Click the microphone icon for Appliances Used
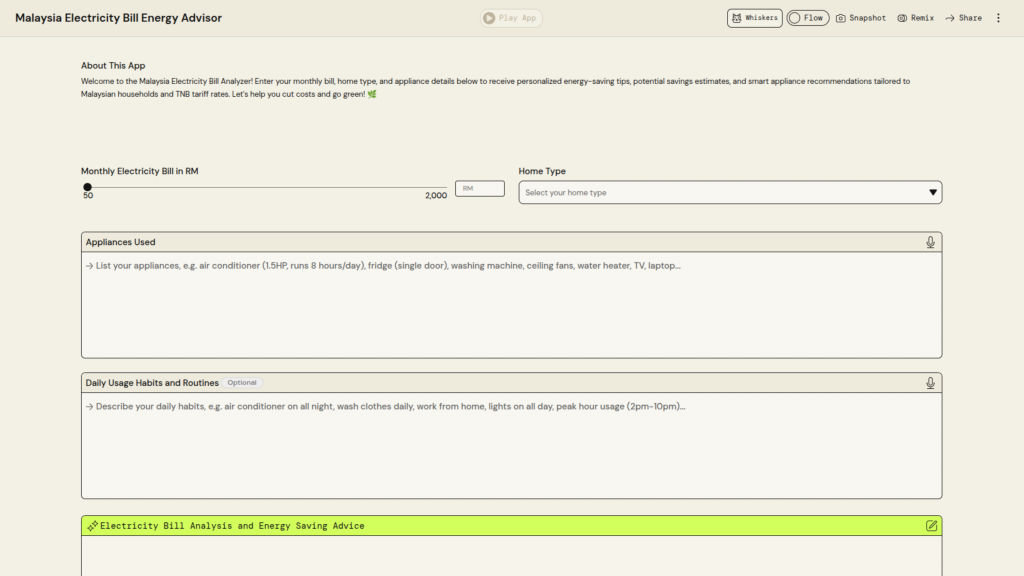 pyautogui.click(x=930, y=242)
